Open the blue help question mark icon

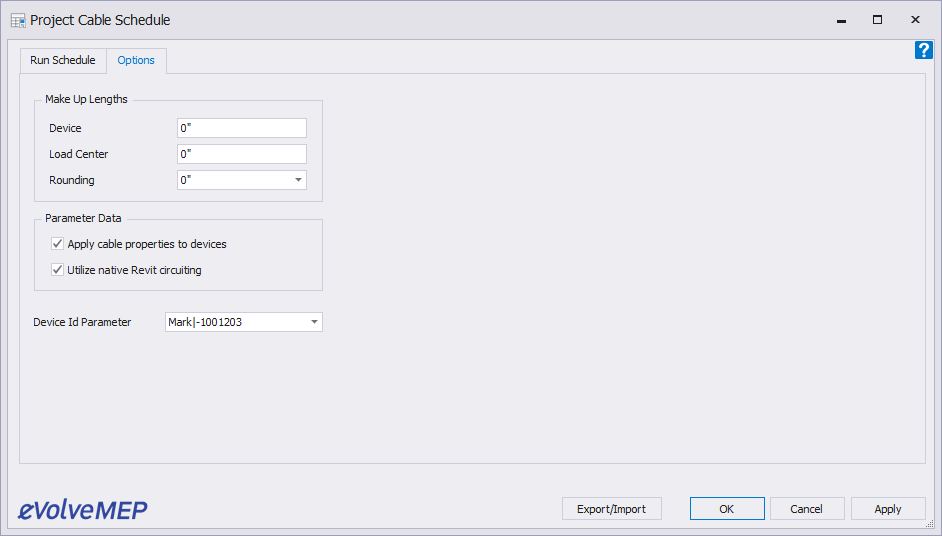click(923, 50)
